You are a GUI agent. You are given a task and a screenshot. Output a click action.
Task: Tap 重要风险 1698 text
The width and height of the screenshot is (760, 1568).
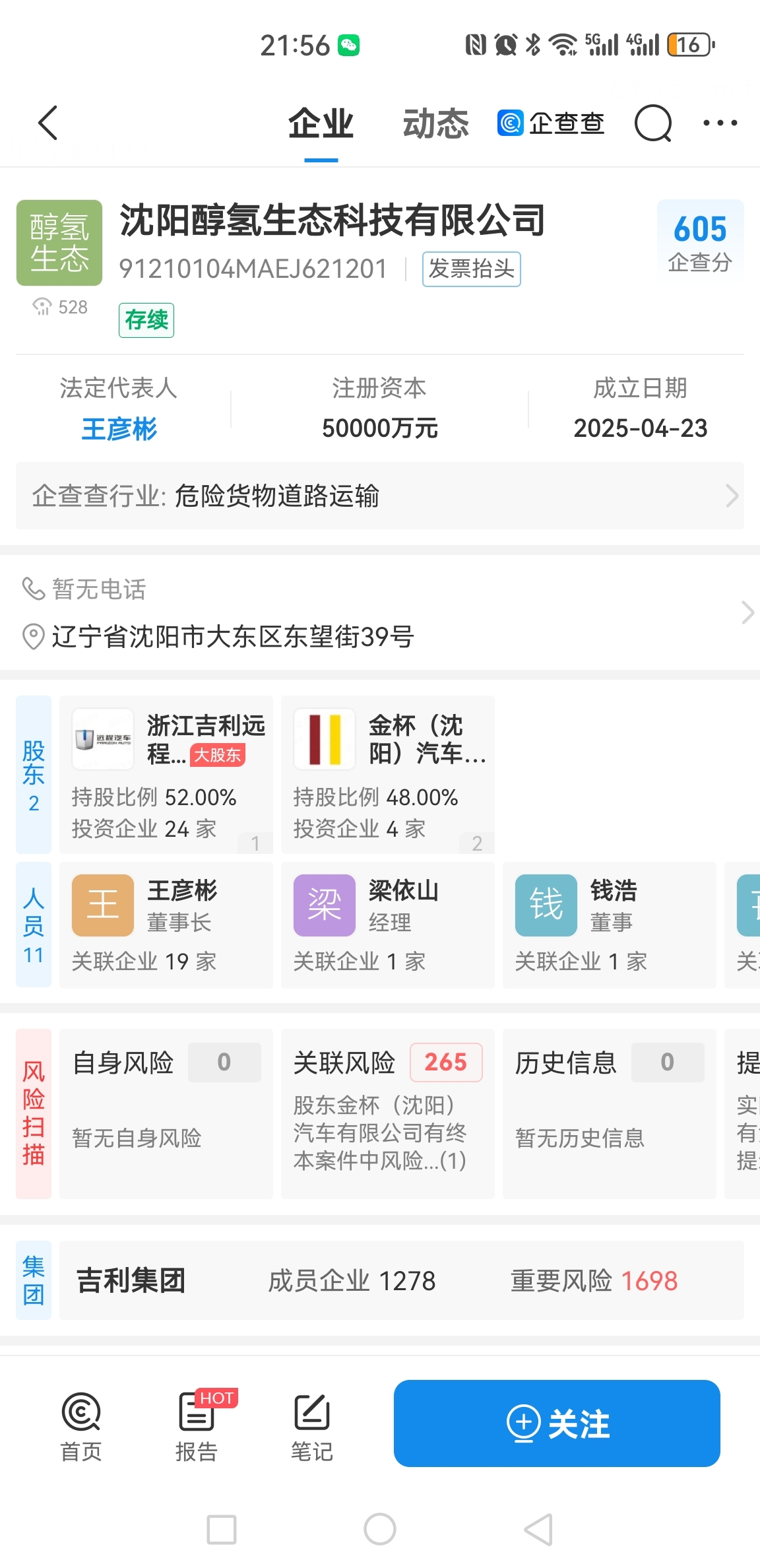point(594,1281)
